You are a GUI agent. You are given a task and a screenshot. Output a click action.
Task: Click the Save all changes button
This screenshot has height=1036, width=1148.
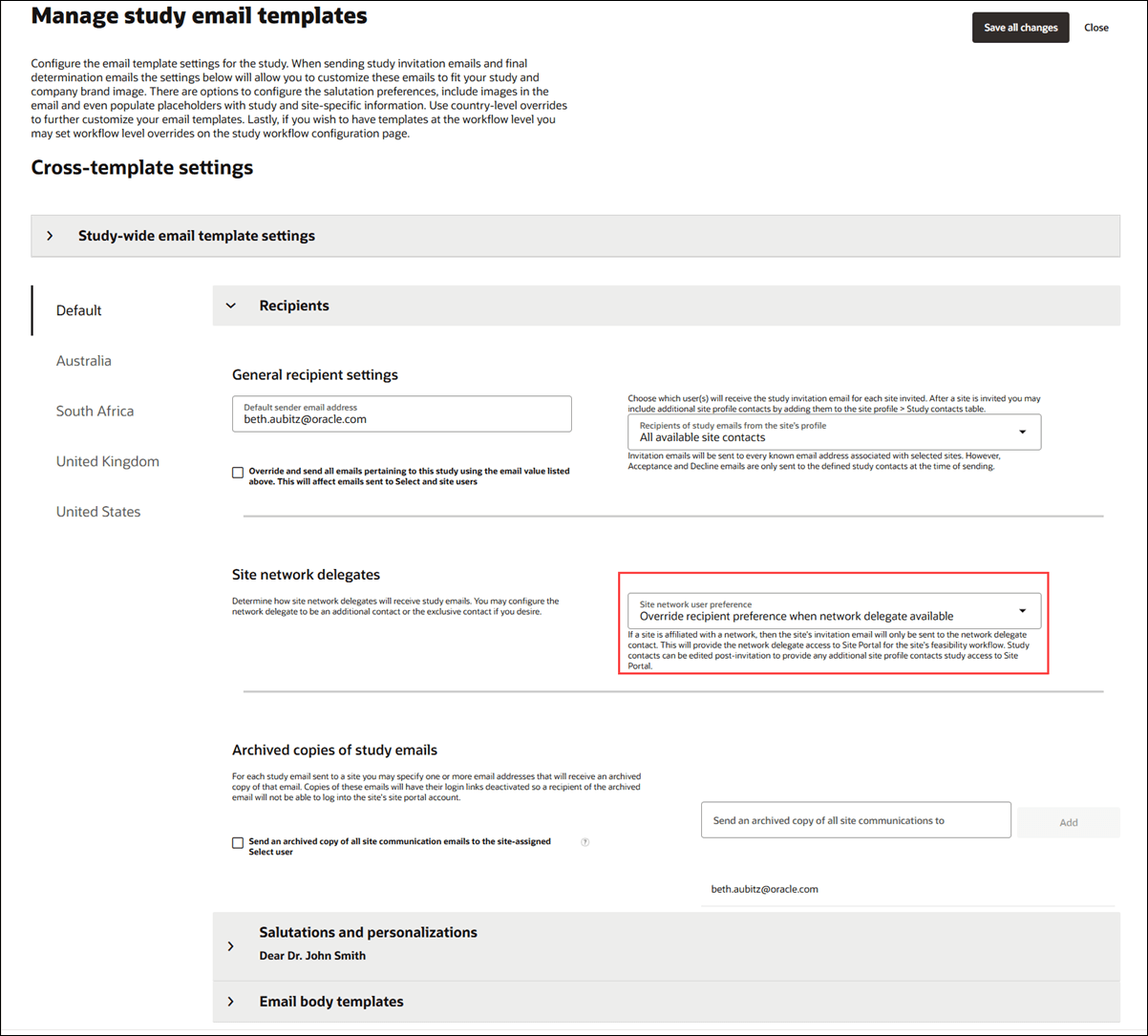point(1020,27)
